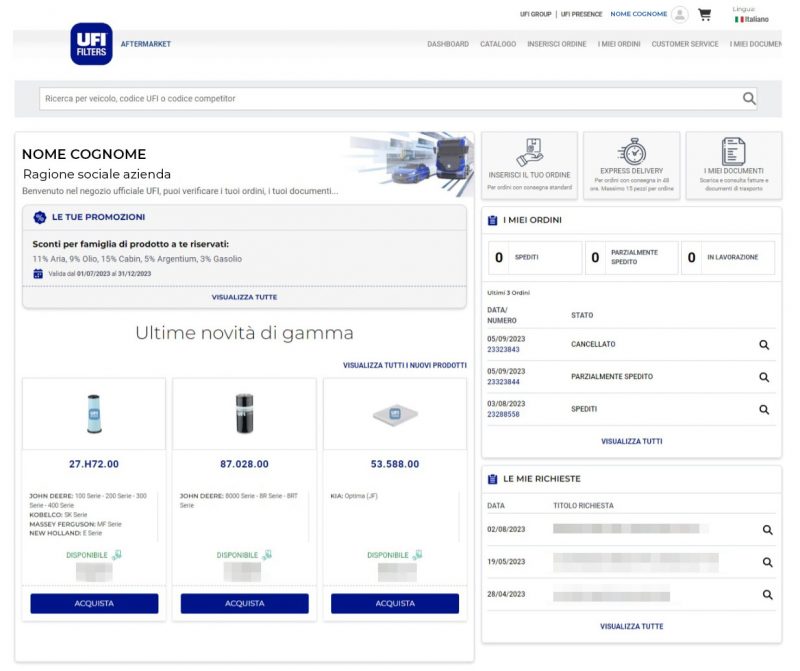Click the Inserisci il tuo ordine hand icon
Screen dimensions: 800x671
click(530, 152)
